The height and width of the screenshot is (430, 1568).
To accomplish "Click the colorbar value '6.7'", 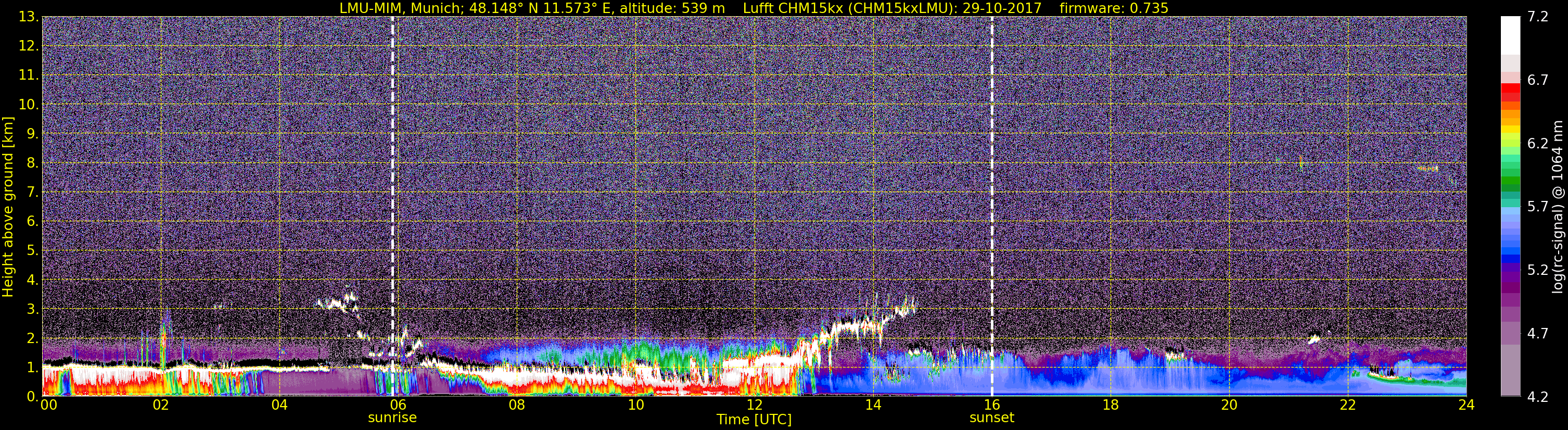I will 1538,80.
